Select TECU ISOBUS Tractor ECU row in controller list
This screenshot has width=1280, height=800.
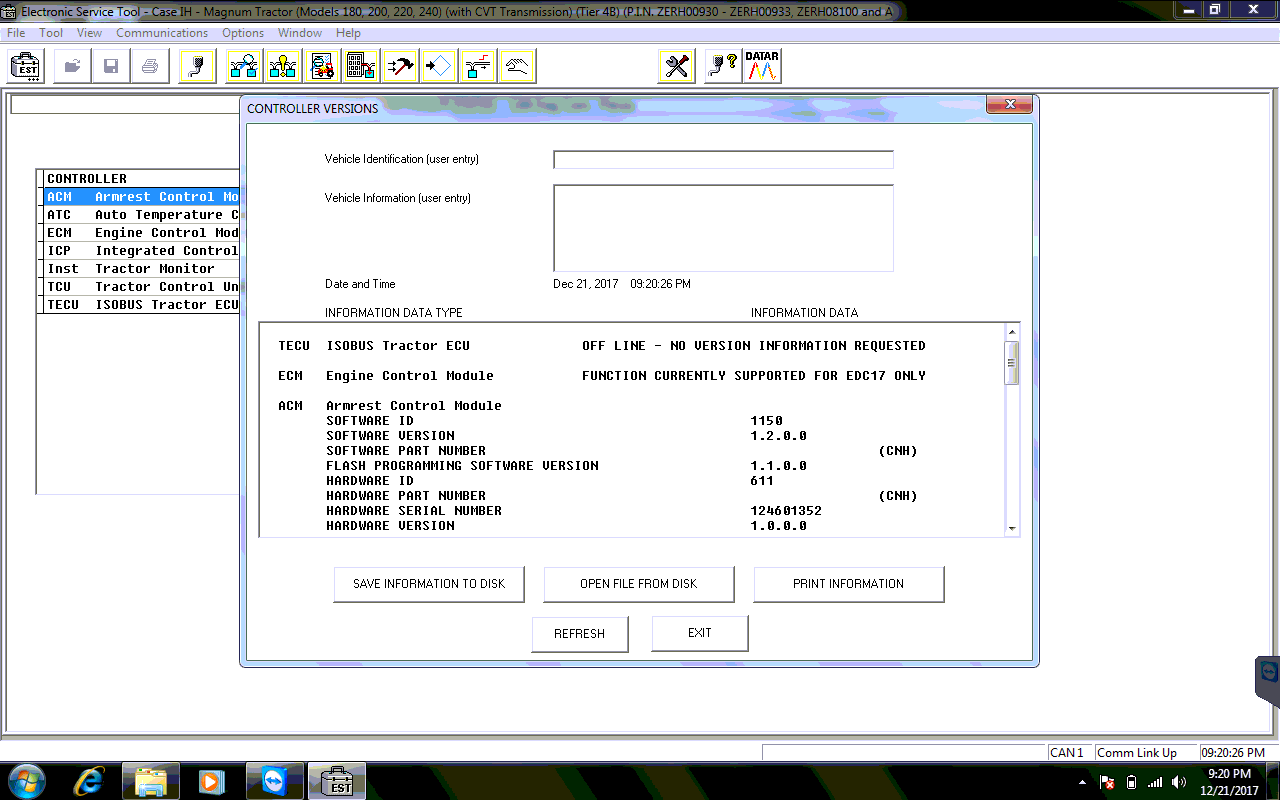coord(141,305)
